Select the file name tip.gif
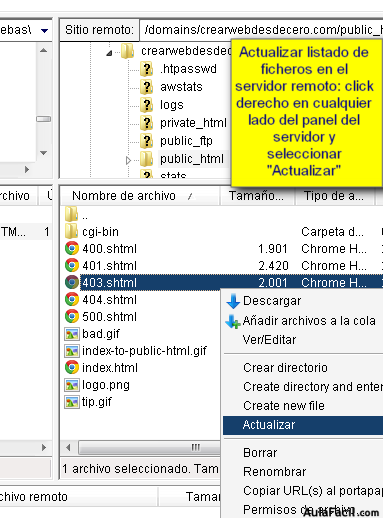The height and width of the screenshot is (518, 383). tap(97, 402)
